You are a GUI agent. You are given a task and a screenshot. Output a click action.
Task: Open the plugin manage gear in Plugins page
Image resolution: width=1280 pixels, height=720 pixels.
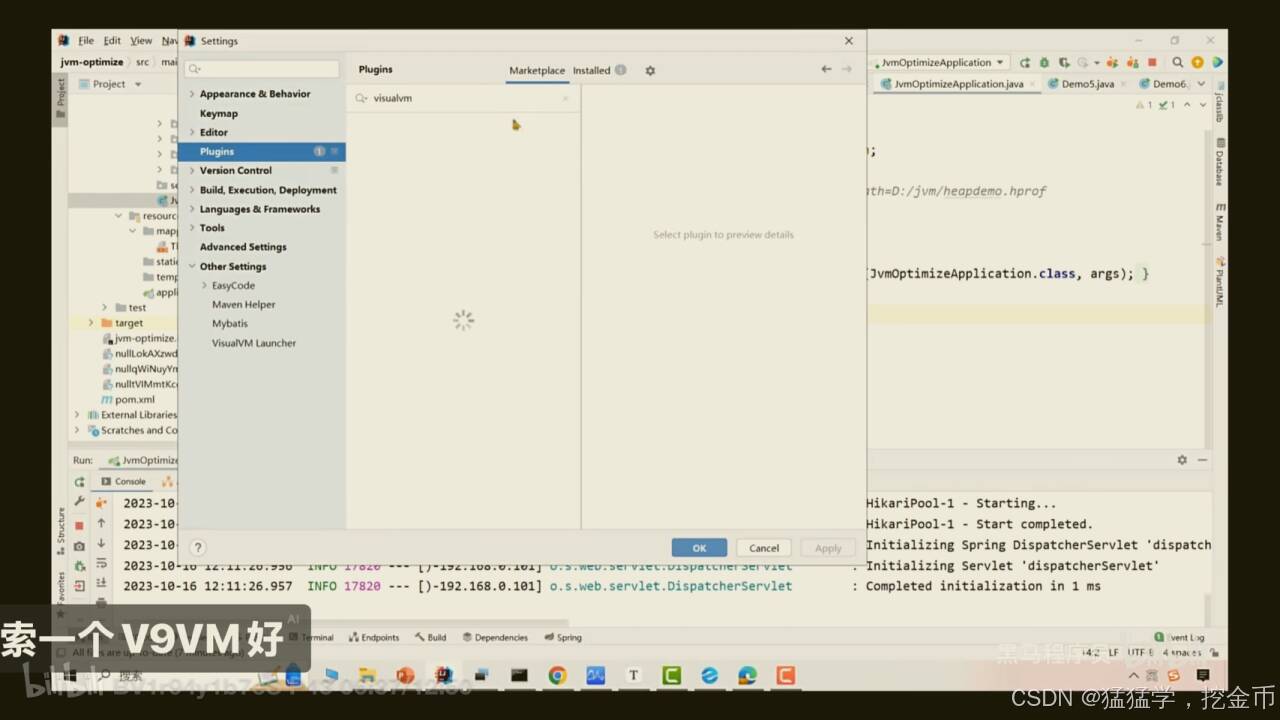coord(649,70)
